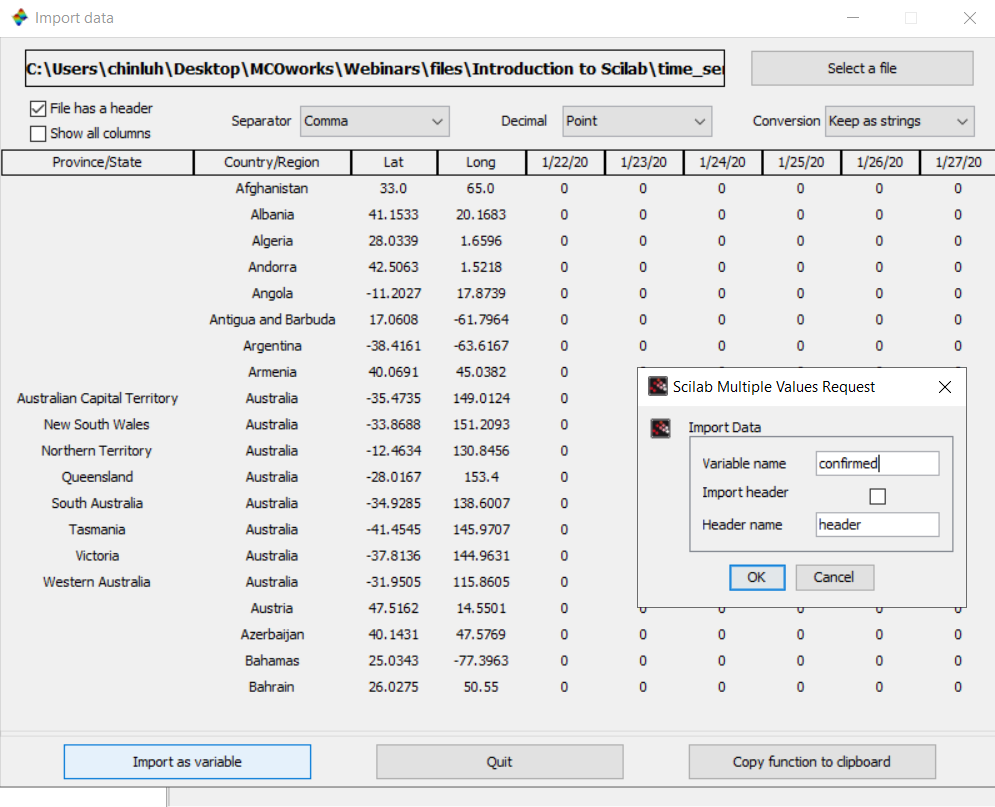Click the Argentina cell
Screen dimensions: 995x807
pyautogui.click(x=272, y=346)
